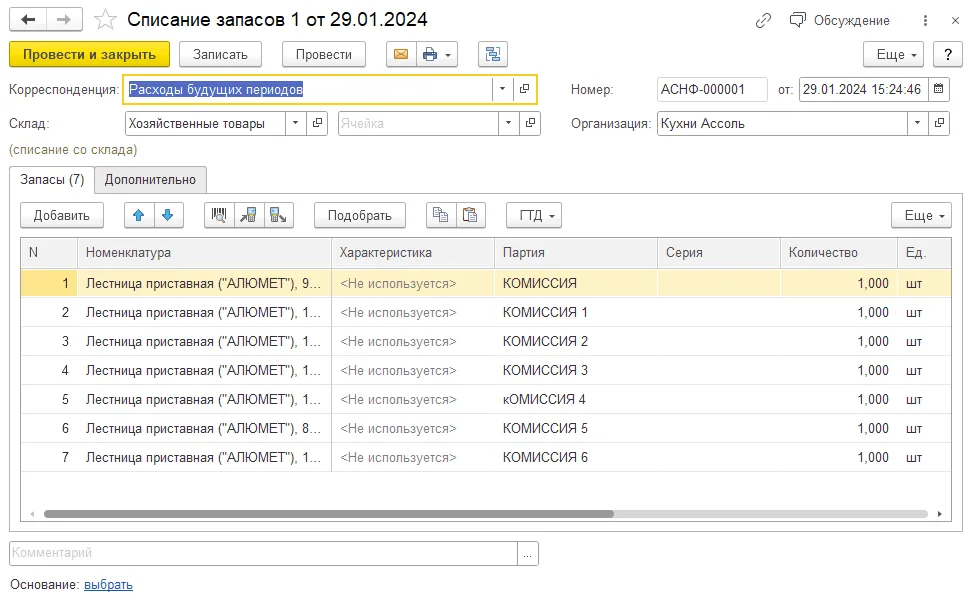Add document to favorites with the star

105,20
